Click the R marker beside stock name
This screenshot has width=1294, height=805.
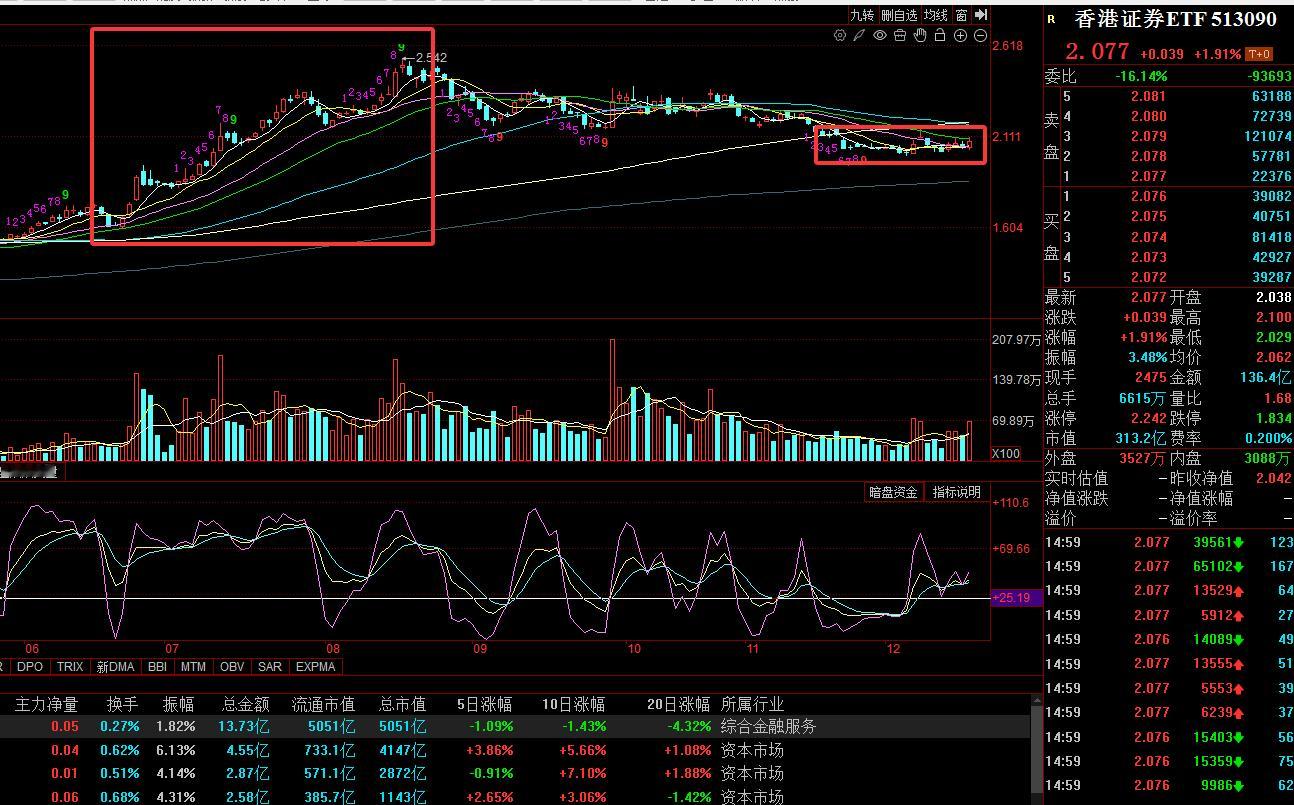coord(1051,19)
